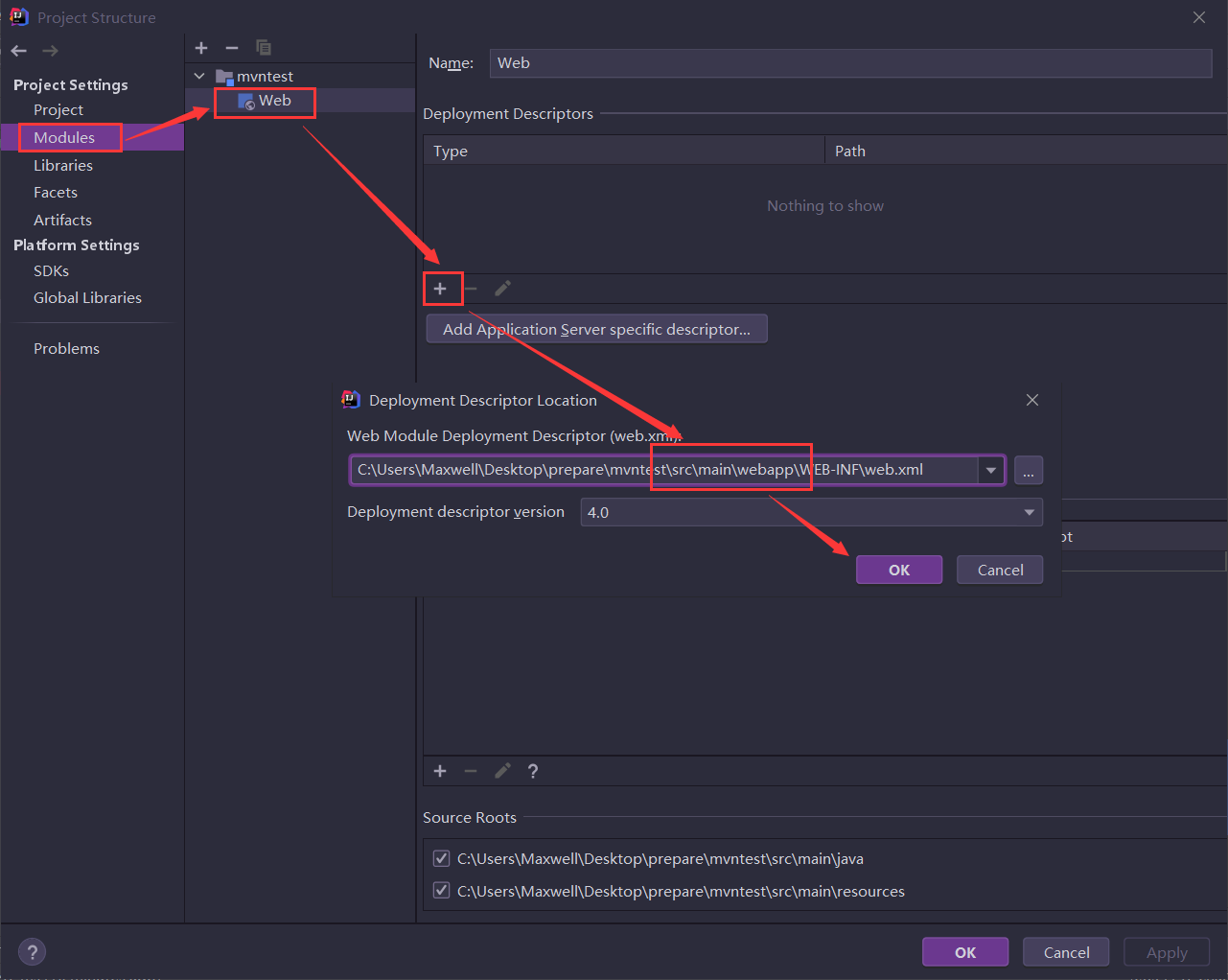Collapse the mvntest module tree node
Screen dimensions: 1228x980
[x=199, y=76]
